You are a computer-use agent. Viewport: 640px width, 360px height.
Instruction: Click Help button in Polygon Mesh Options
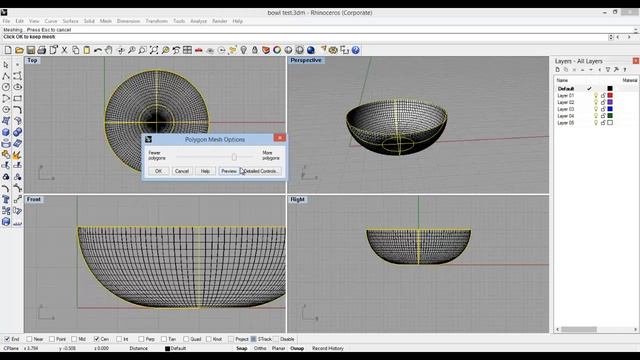(205, 171)
